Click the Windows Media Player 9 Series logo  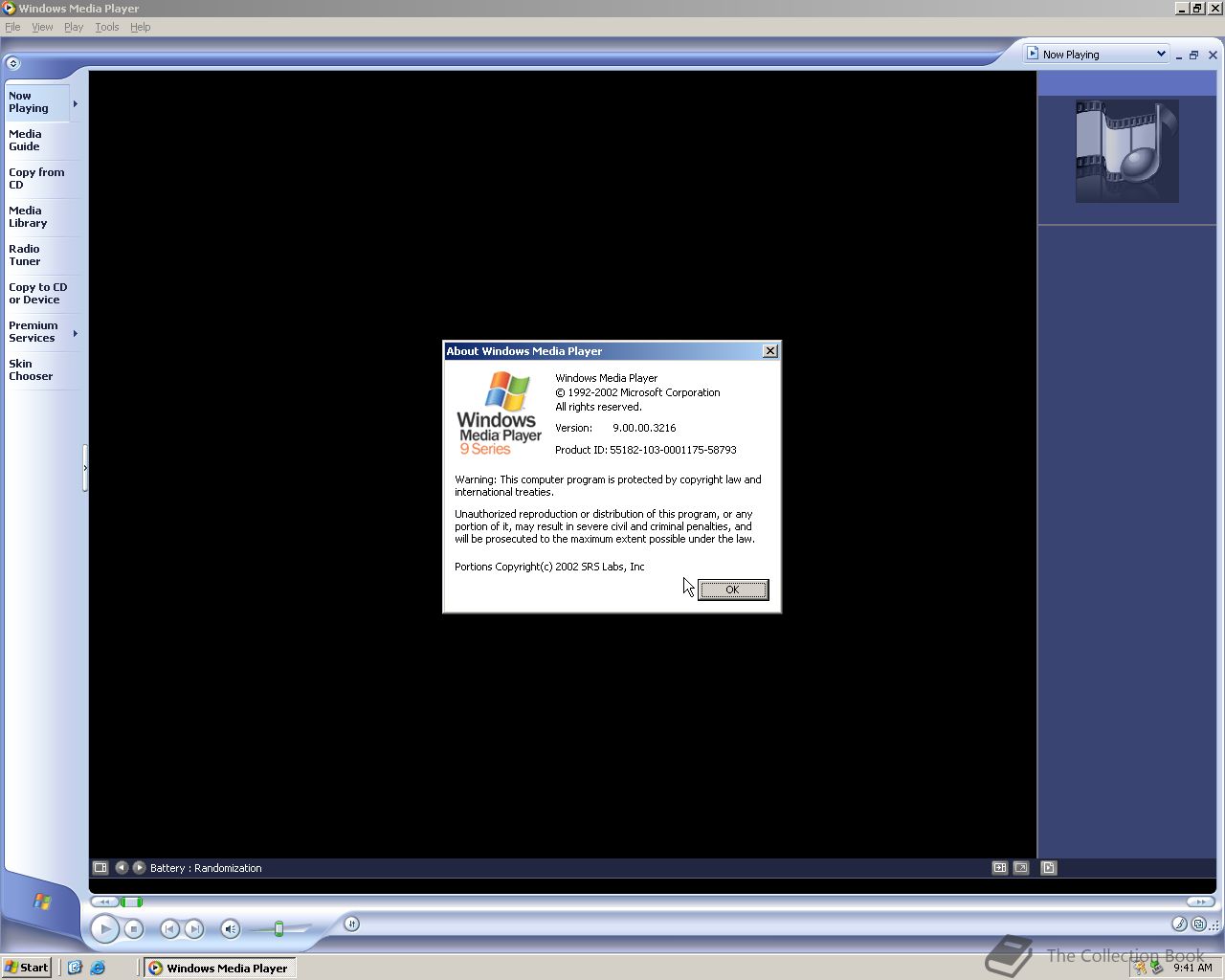500,414
